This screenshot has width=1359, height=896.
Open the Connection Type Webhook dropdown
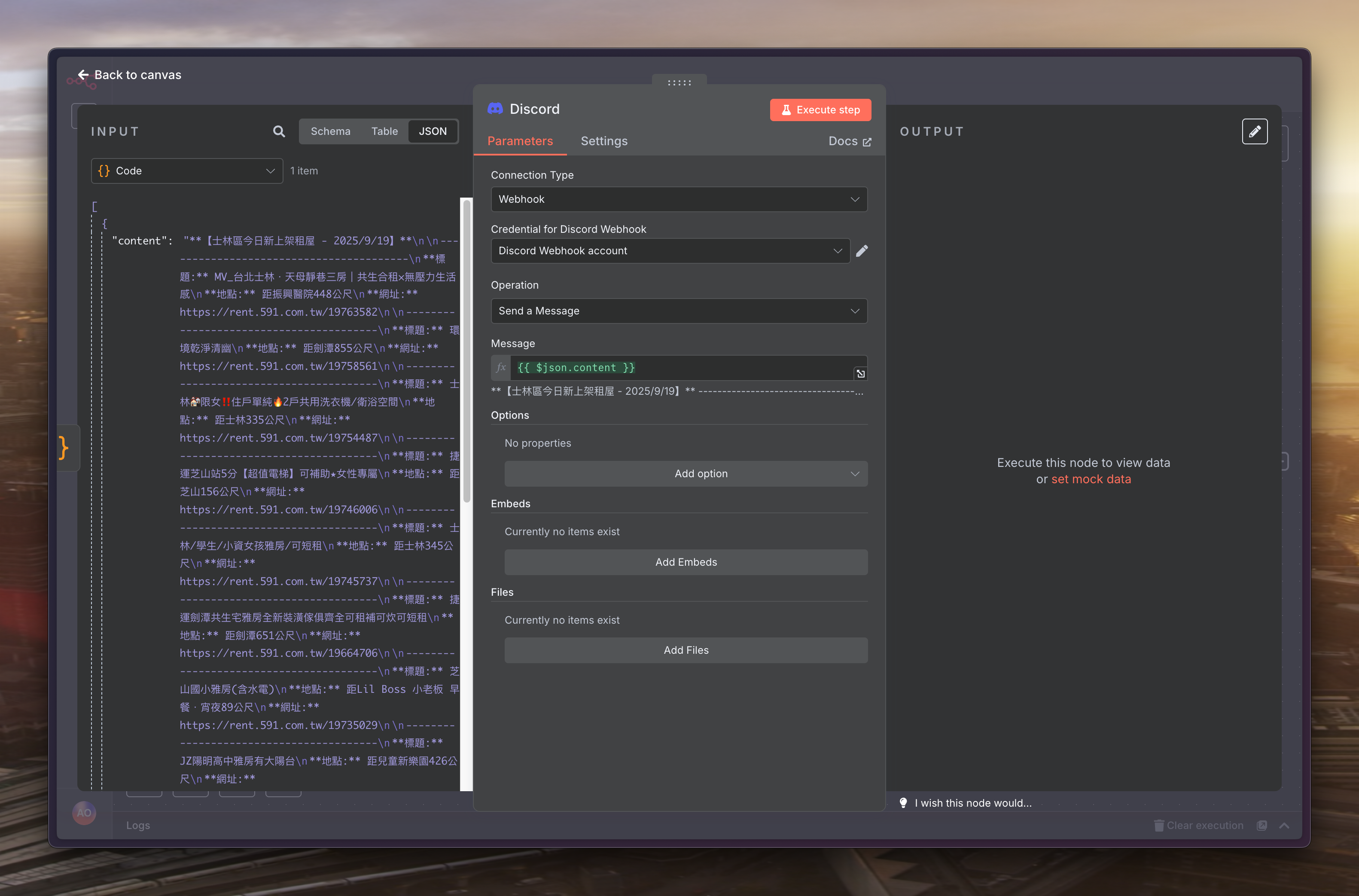[679, 199]
